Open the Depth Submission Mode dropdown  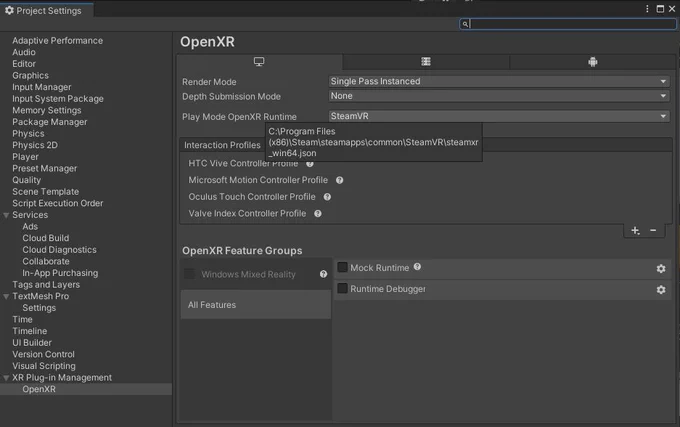click(x=499, y=96)
